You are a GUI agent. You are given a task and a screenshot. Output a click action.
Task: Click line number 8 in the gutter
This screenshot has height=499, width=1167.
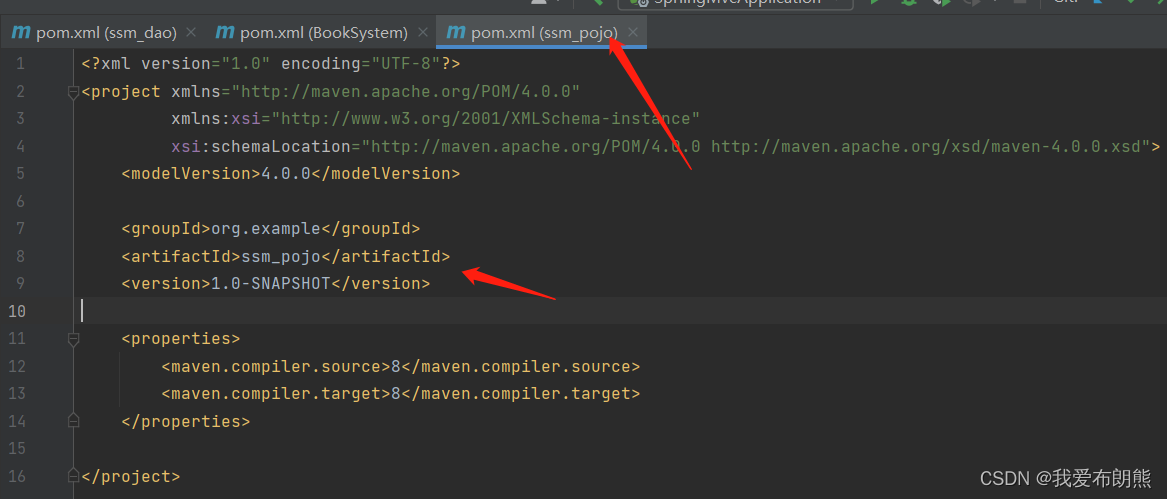click(19, 256)
